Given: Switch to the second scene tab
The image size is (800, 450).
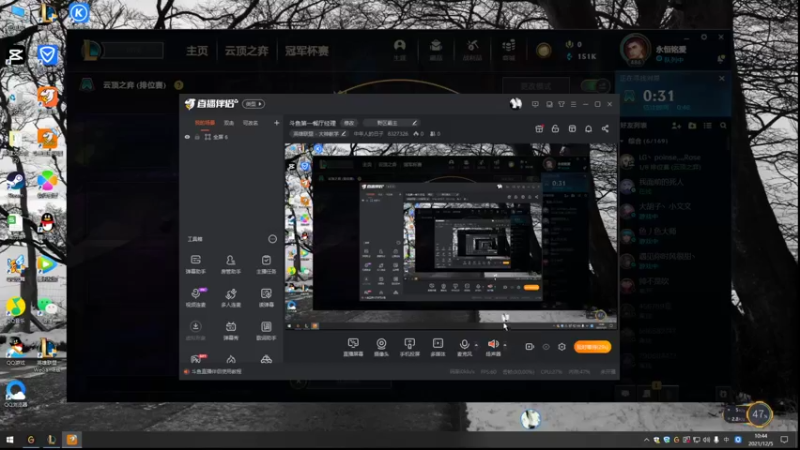Looking at the screenshot, I should 229,123.
